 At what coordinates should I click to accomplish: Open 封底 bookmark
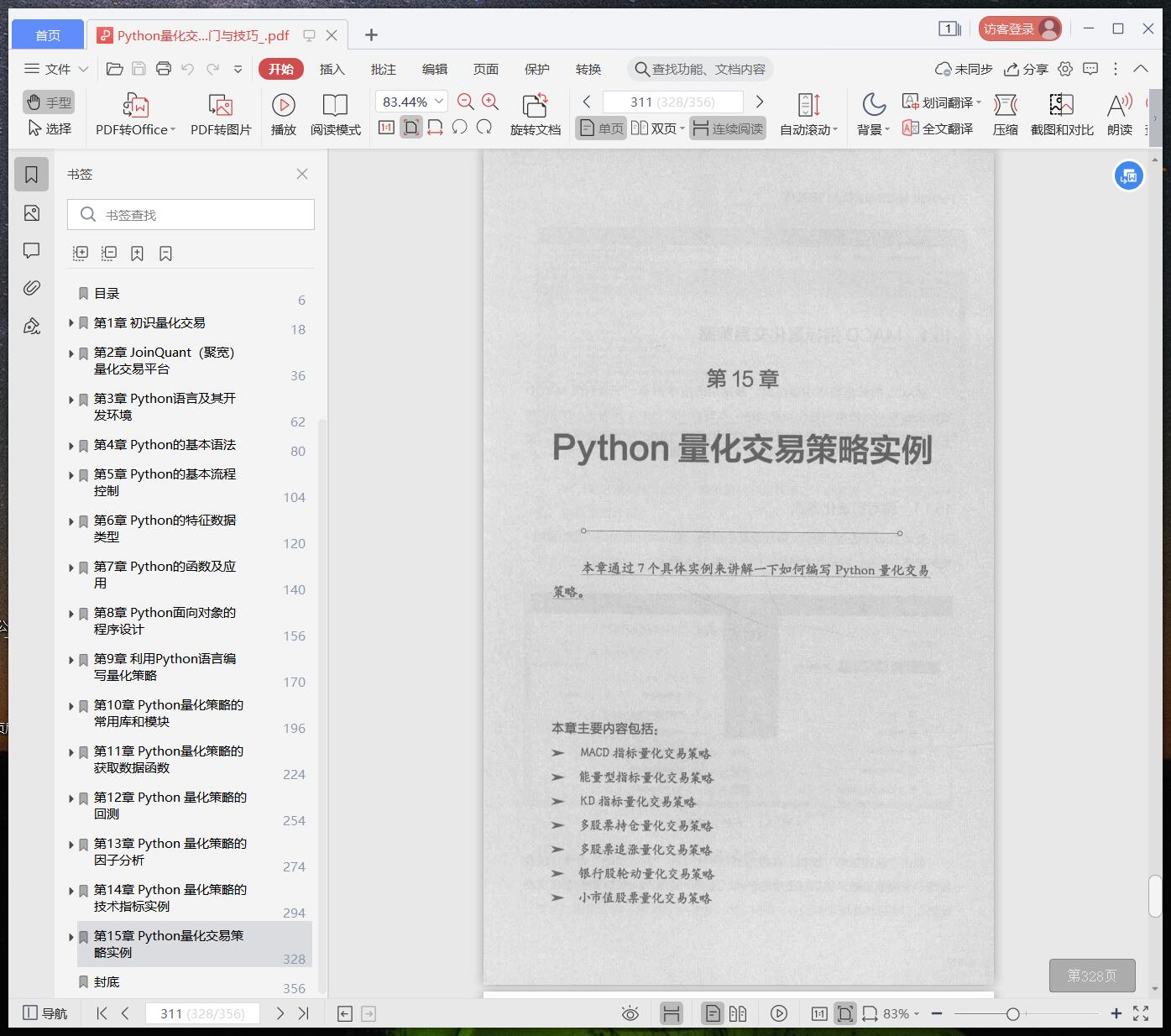coord(107,981)
